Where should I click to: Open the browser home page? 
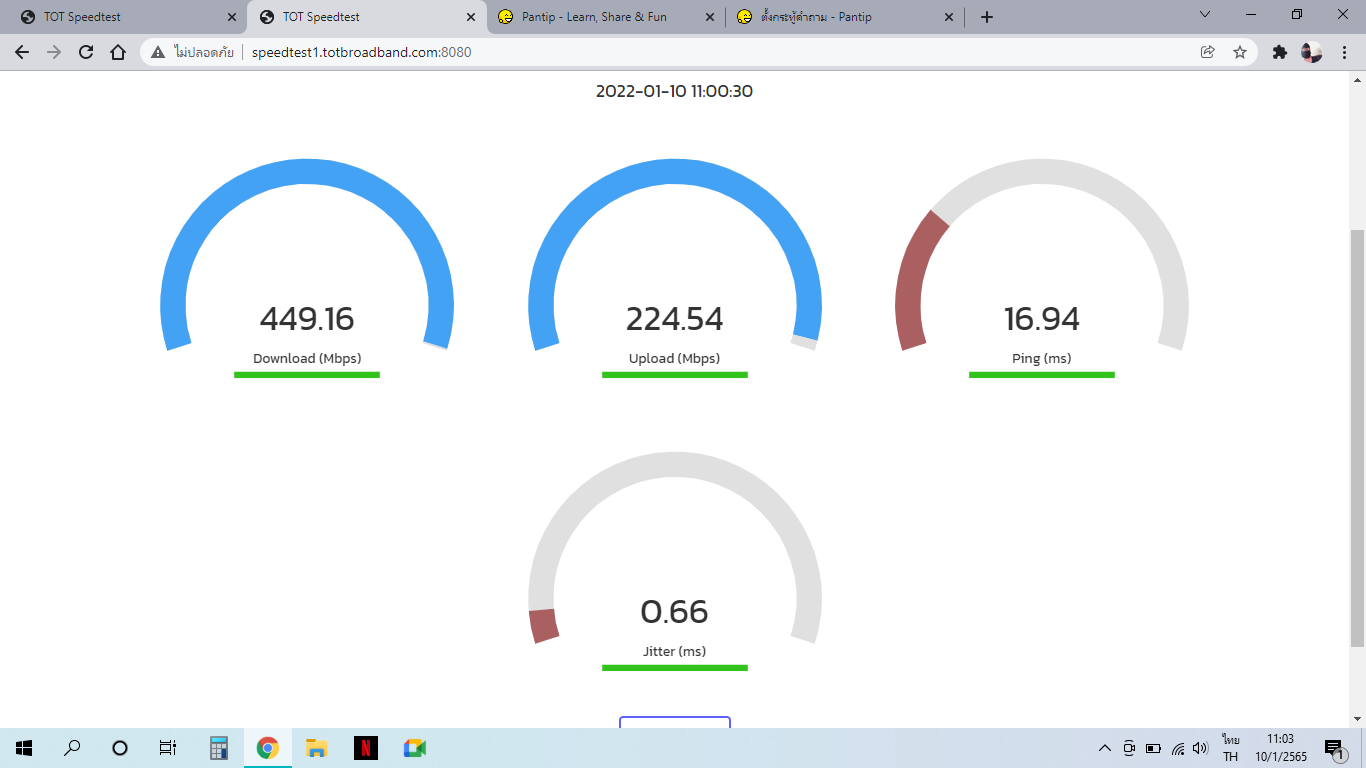point(118,52)
